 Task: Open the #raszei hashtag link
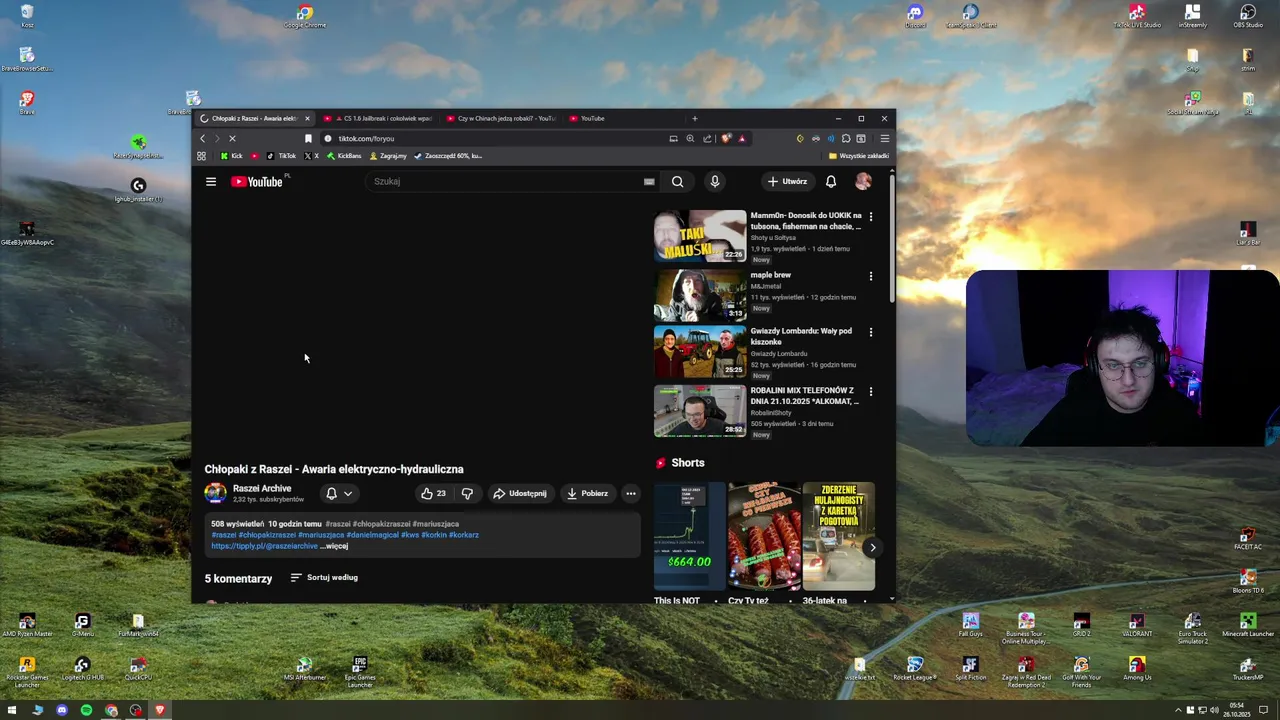click(224, 535)
